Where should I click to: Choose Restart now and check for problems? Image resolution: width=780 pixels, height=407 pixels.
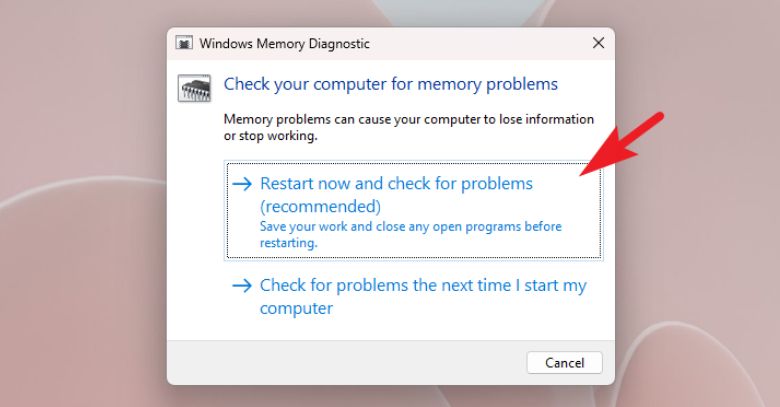point(396,184)
